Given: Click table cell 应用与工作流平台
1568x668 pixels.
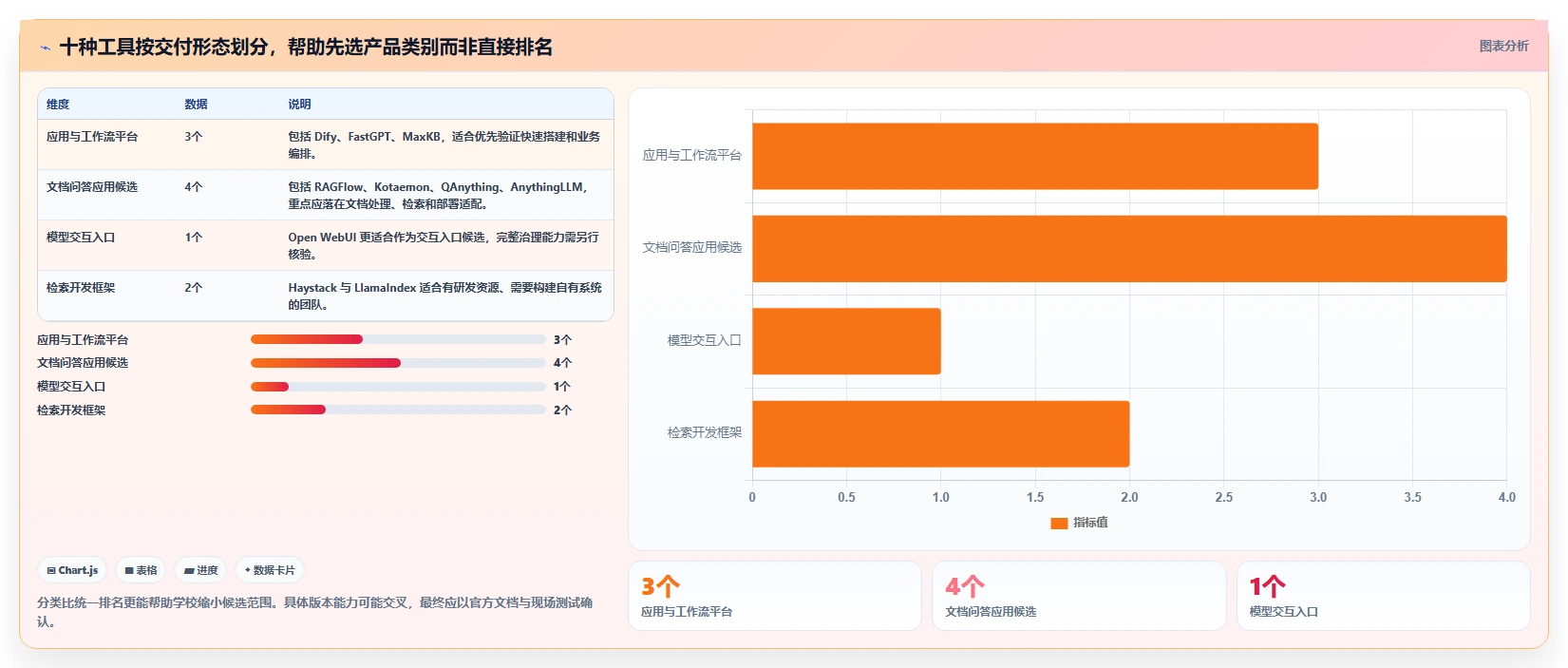Looking at the screenshot, I should point(92,137).
